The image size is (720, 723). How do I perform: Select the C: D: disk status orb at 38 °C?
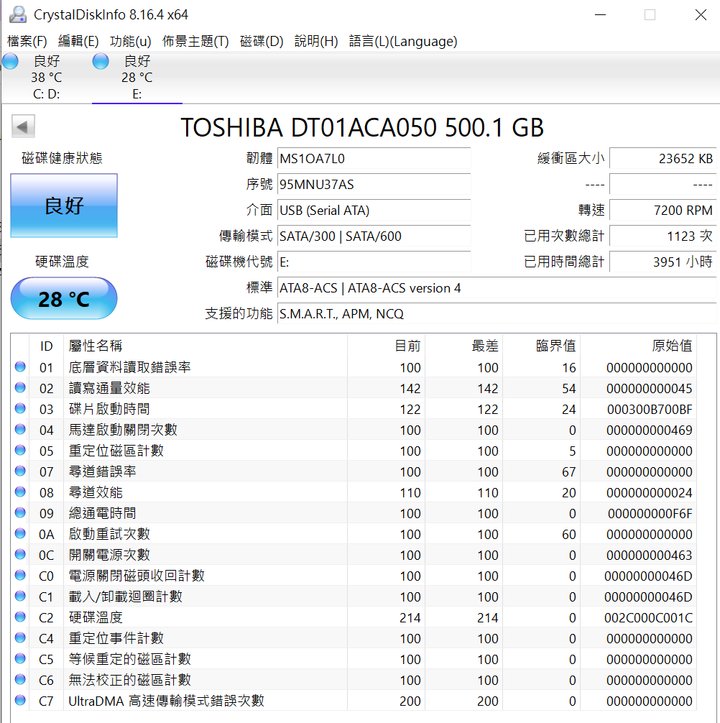click(10, 61)
